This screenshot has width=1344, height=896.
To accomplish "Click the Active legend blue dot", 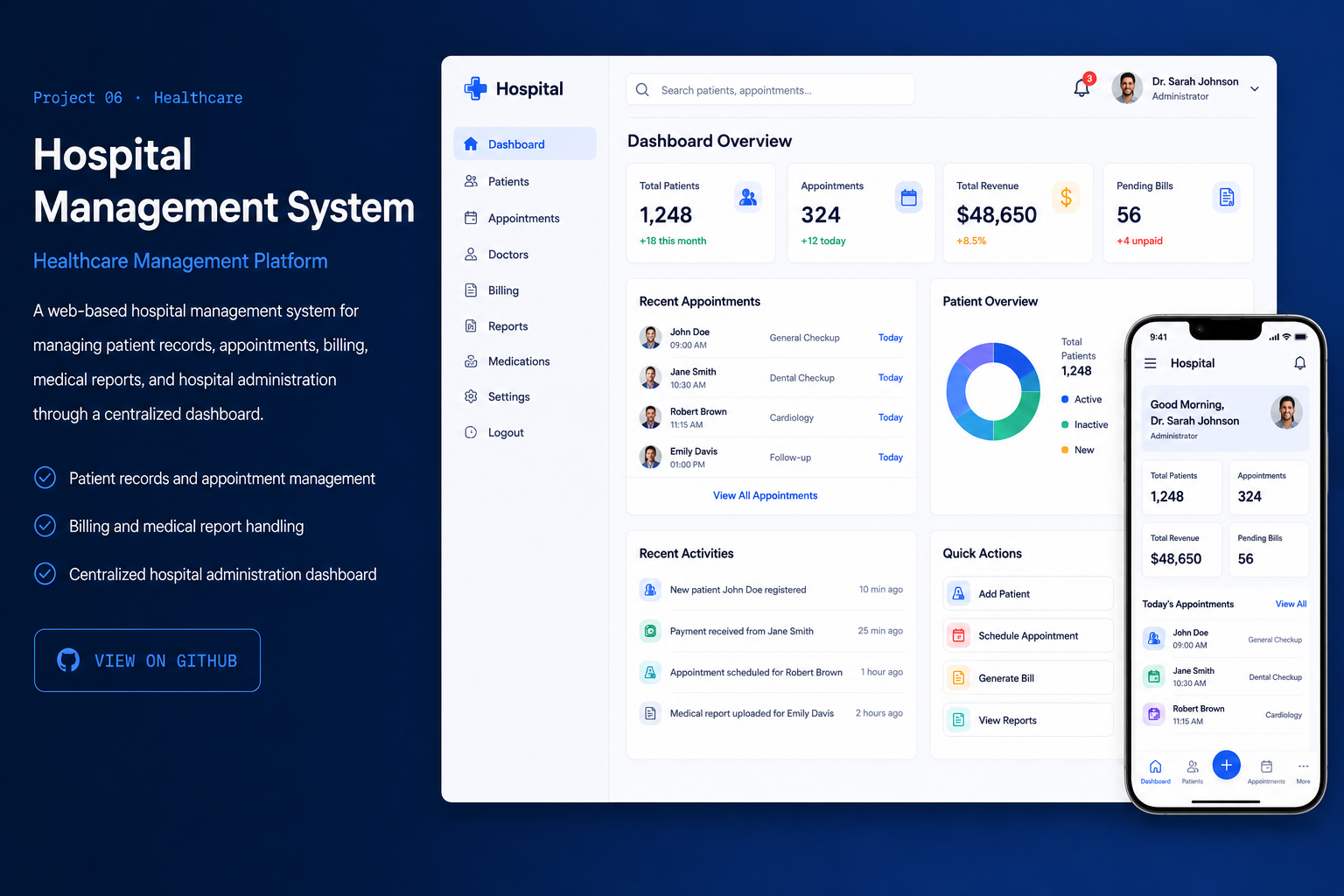I will pos(1065,399).
